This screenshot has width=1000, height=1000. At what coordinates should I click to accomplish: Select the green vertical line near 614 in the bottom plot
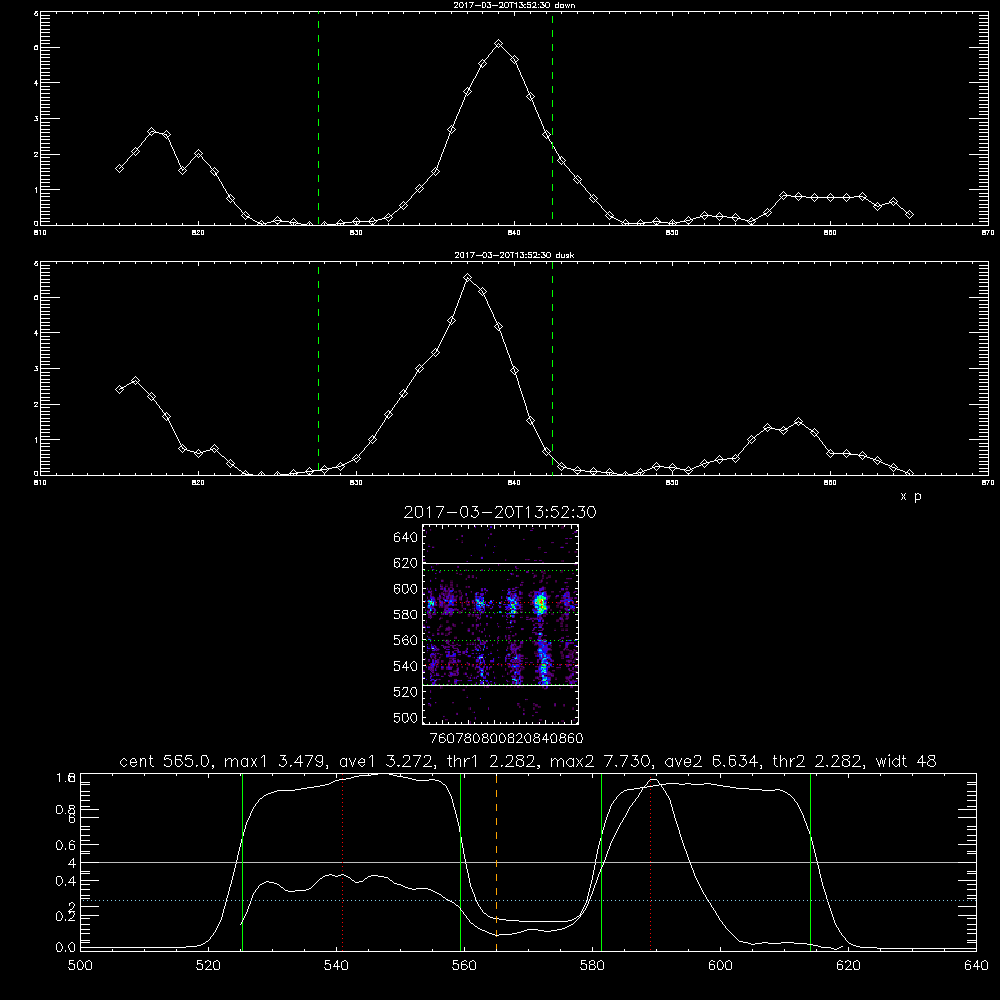[811, 861]
